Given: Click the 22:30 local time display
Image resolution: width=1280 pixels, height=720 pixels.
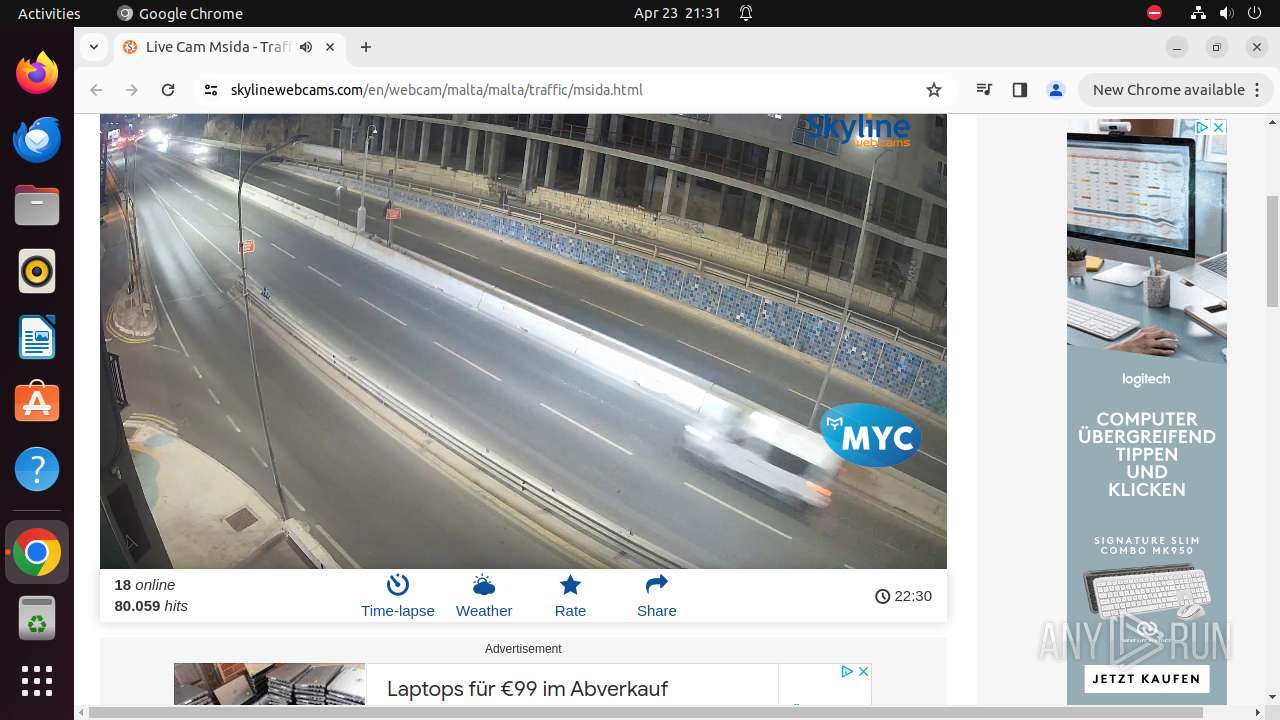Looking at the screenshot, I should click(903, 596).
